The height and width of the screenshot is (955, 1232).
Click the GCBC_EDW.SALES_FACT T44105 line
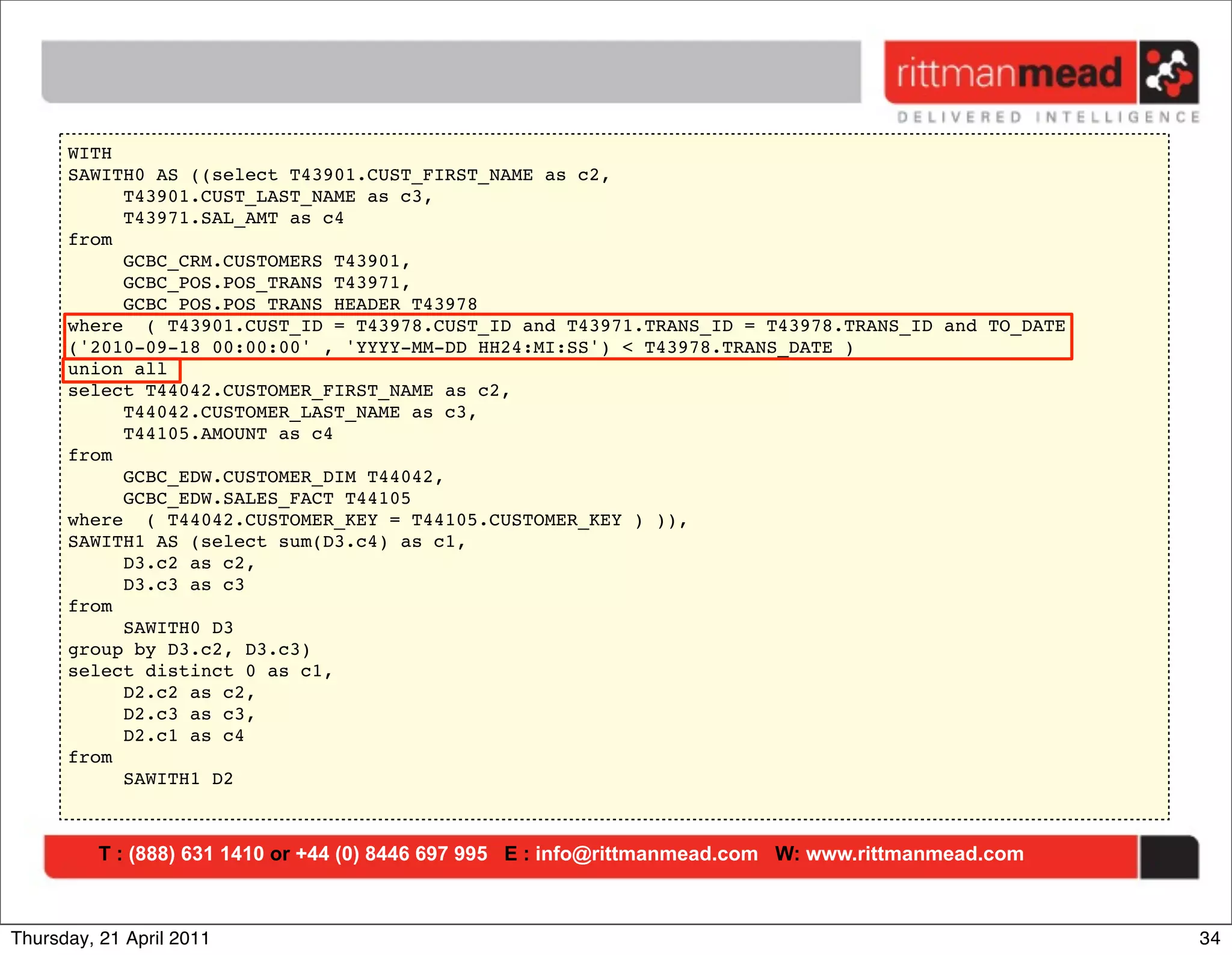click(266, 498)
